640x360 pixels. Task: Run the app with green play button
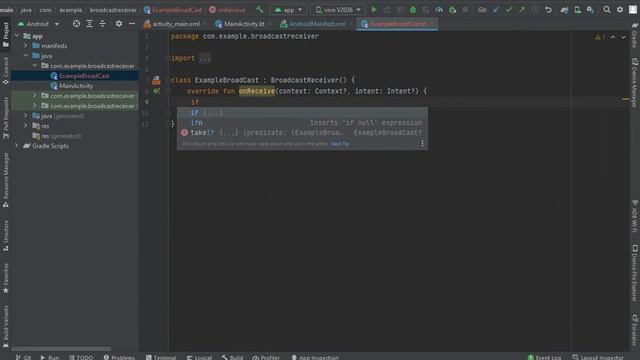[373, 9]
